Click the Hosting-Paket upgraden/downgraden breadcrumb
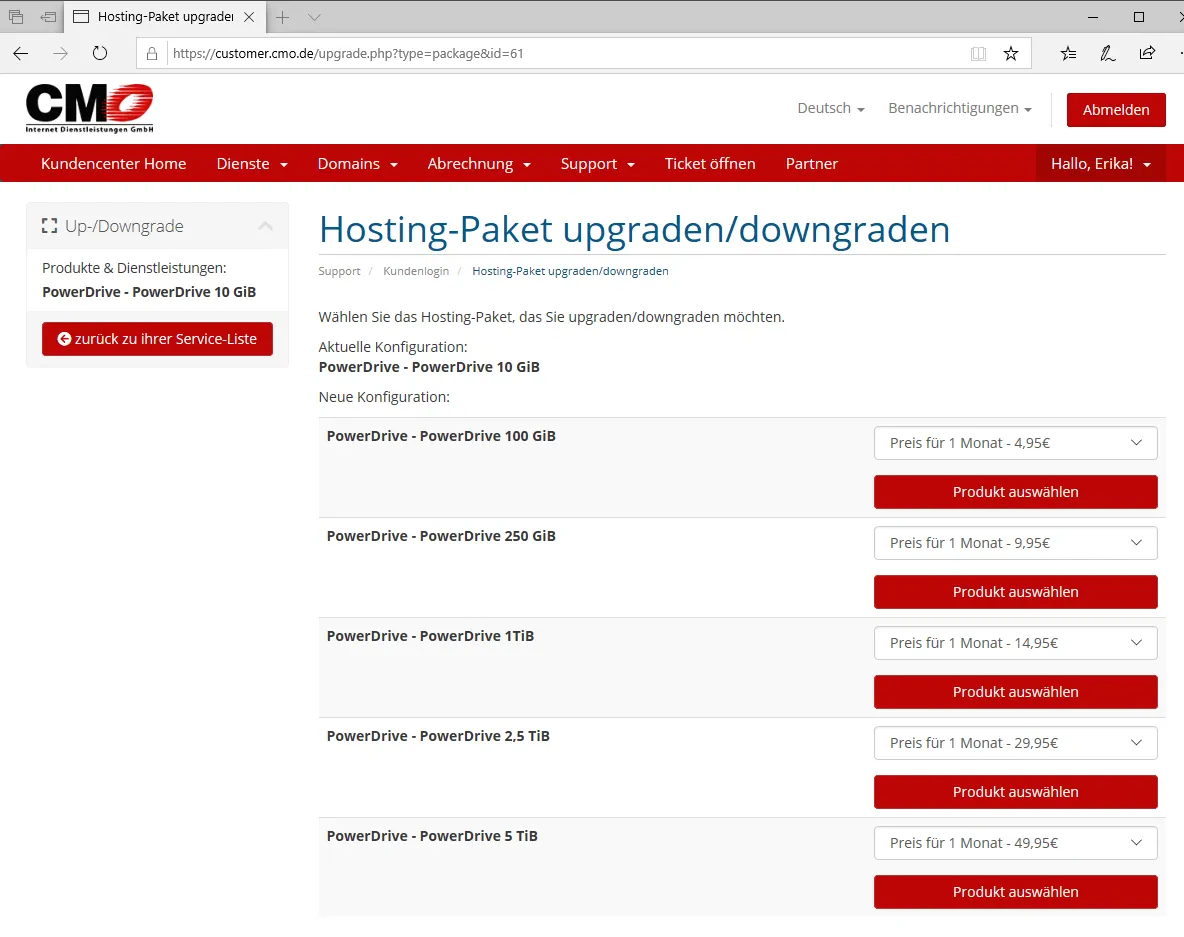 coord(570,271)
